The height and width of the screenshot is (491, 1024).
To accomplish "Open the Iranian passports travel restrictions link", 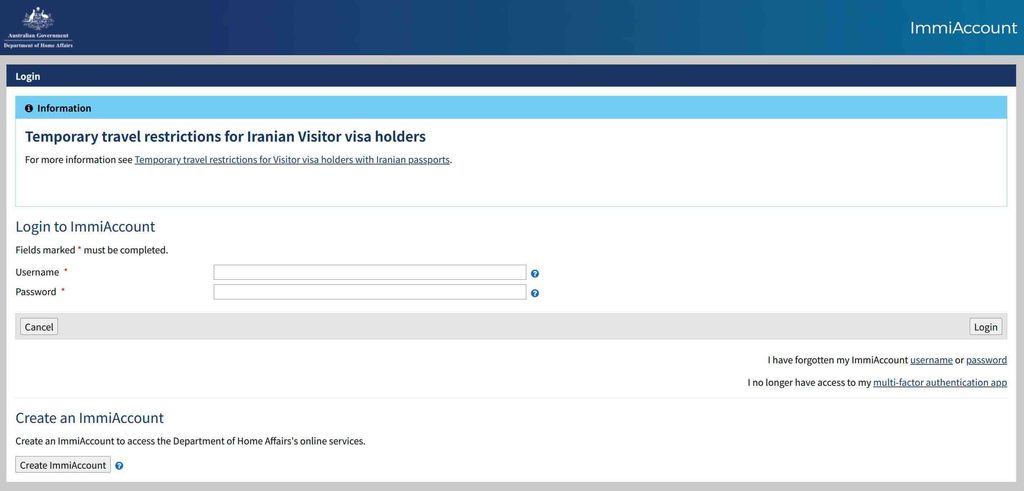I will click(292, 159).
